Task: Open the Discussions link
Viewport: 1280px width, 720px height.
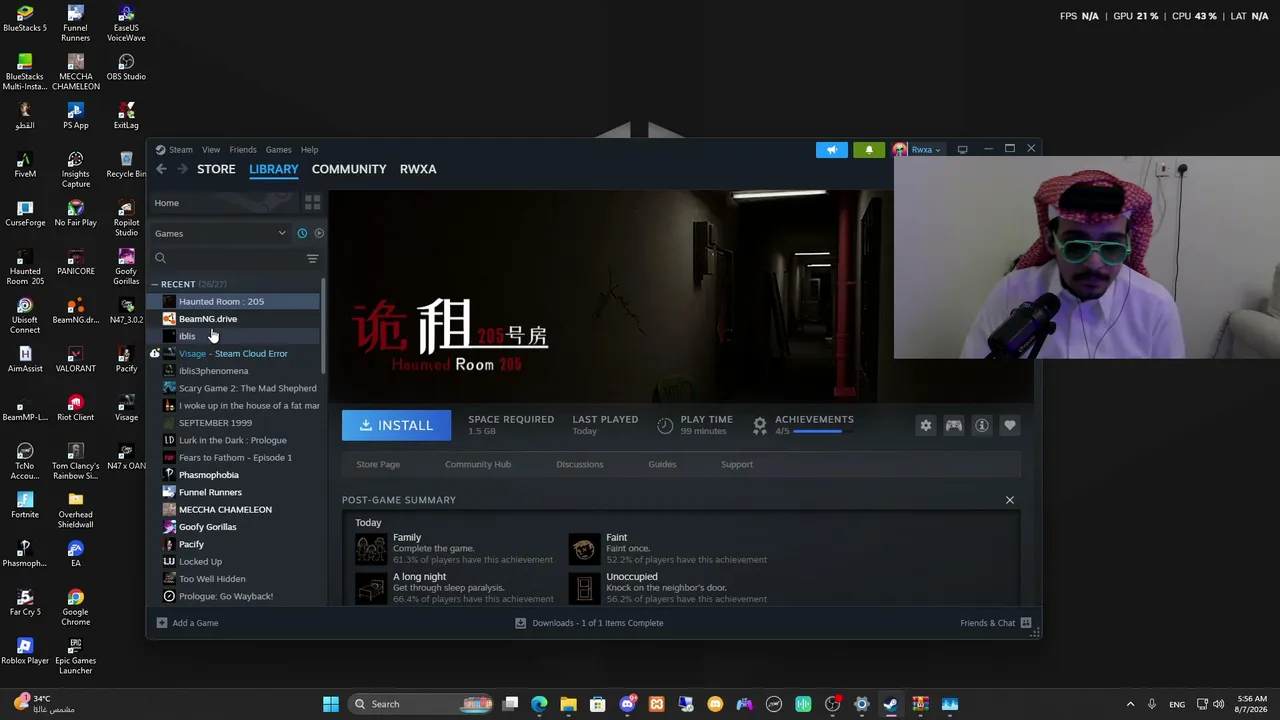Action: point(580,464)
